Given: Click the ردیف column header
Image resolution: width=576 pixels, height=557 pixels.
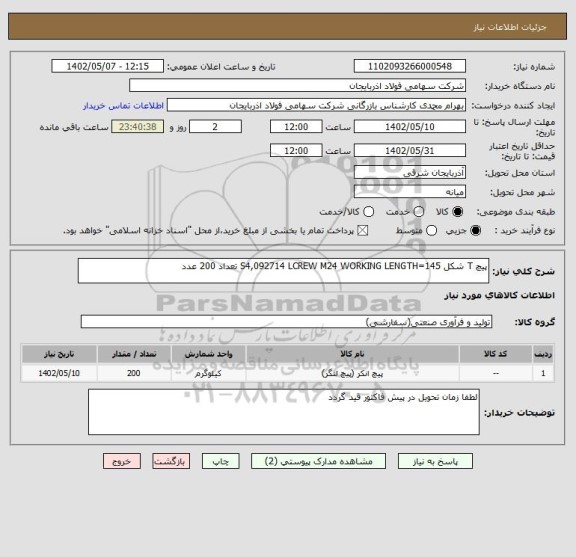Looking at the screenshot, I should click(x=543, y=354).
